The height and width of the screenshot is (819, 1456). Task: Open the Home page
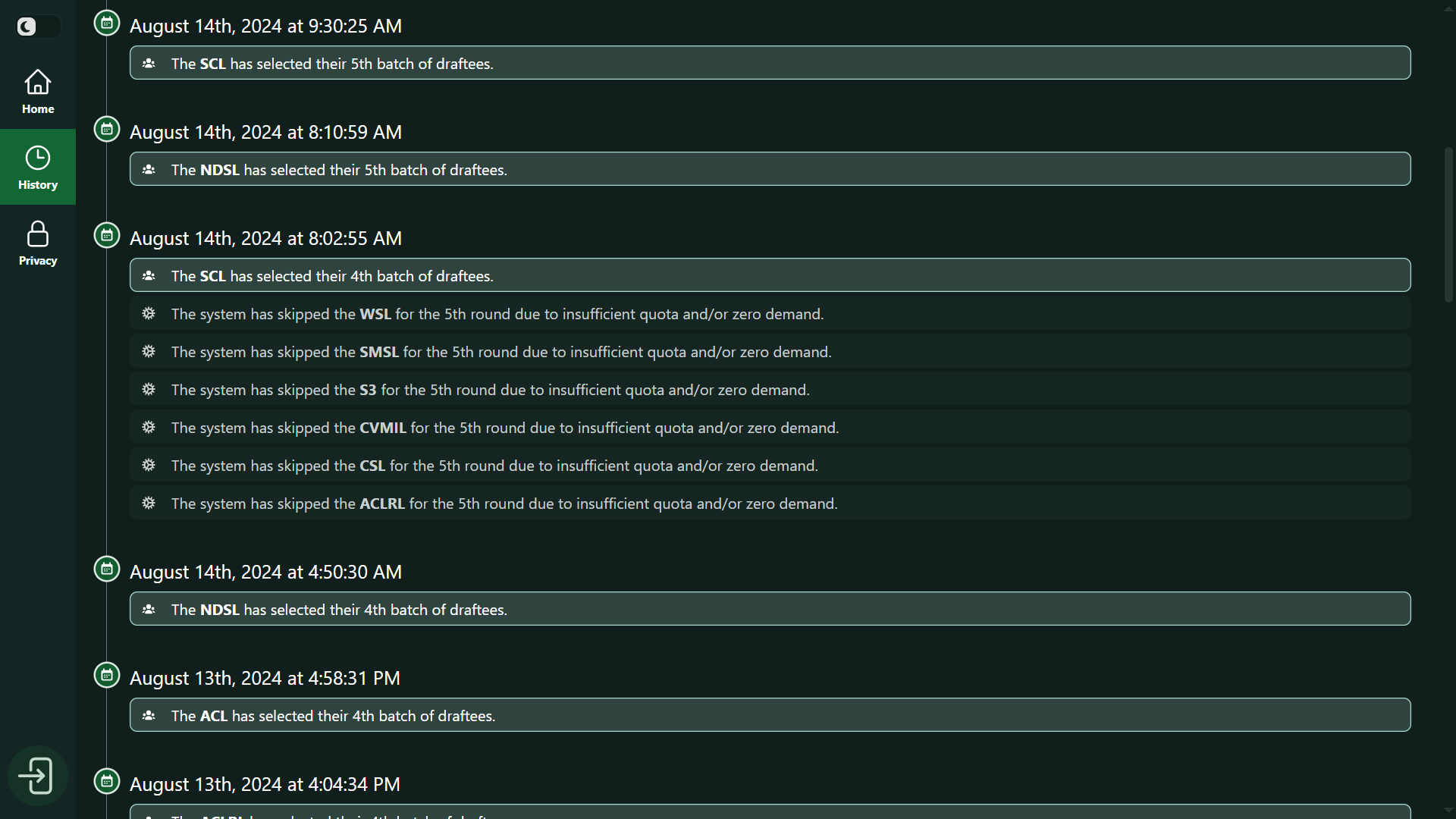coord(38,91)
